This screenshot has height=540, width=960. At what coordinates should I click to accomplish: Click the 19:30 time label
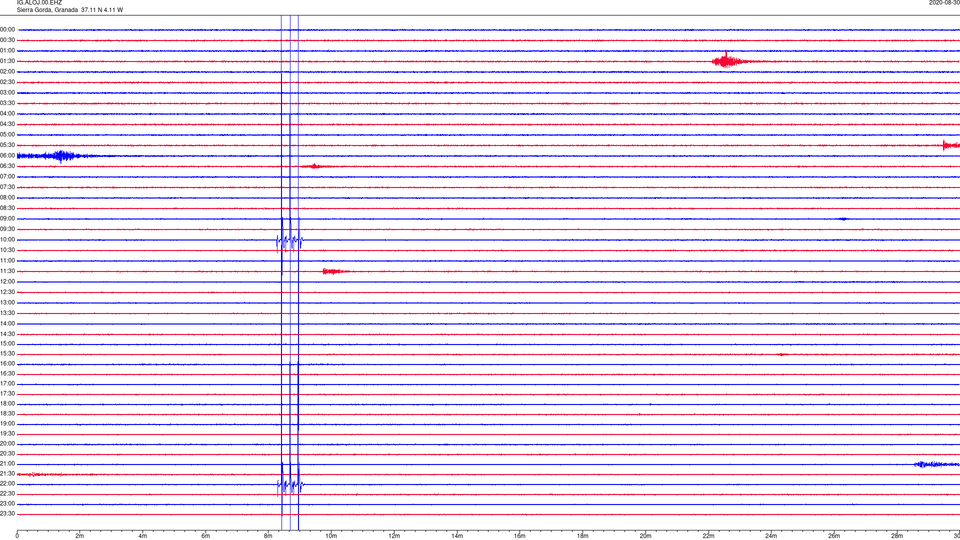(7, 433)
